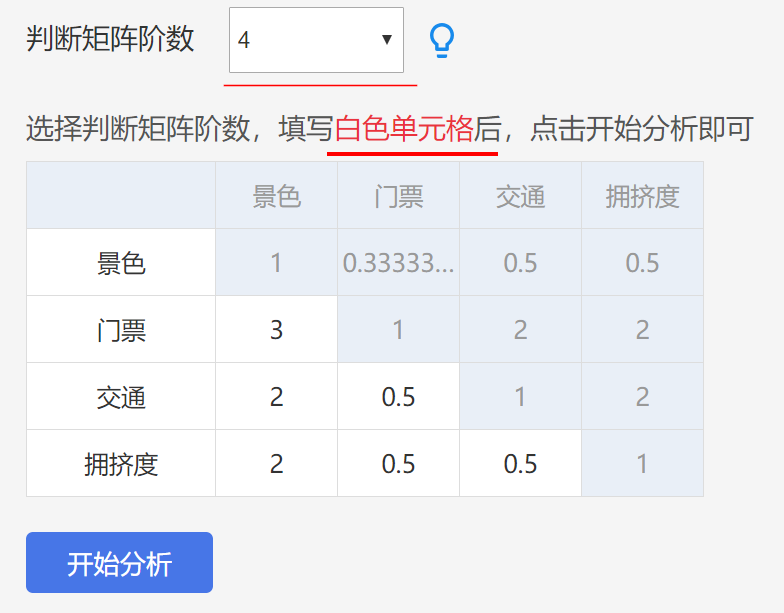Select the 交通 row, 景色 column cell
This screenshot has width=784, height=613.
tap(276, 397)
